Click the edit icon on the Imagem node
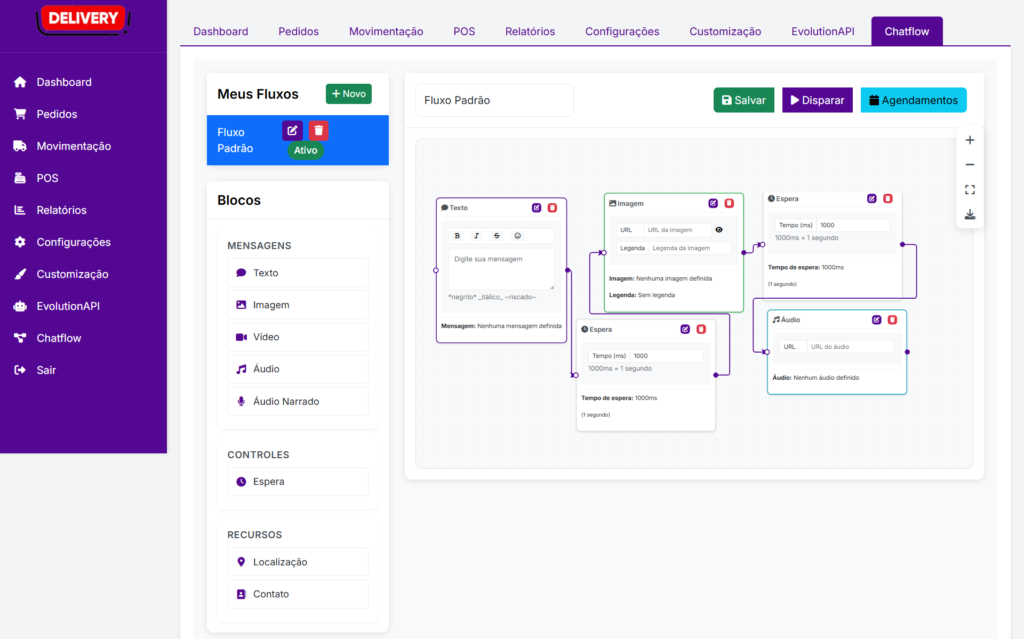Viewport: 1024px width, 639px height. tap(713, 203)
